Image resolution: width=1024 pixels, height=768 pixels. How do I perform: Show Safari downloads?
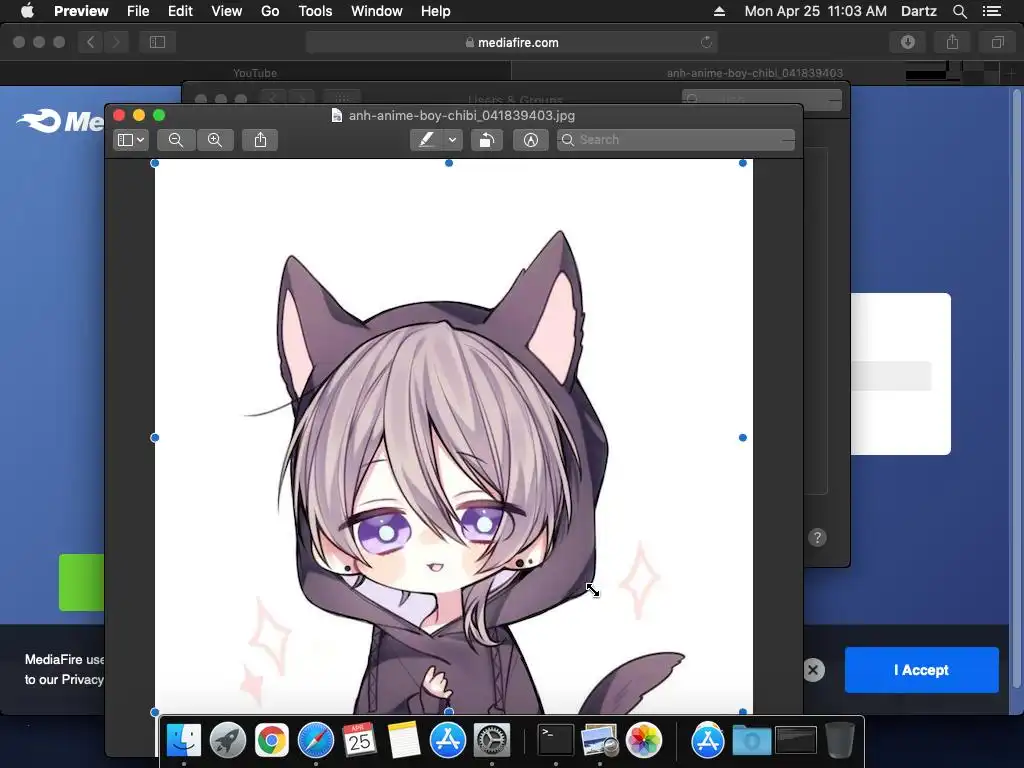click(x=908, y=42)
